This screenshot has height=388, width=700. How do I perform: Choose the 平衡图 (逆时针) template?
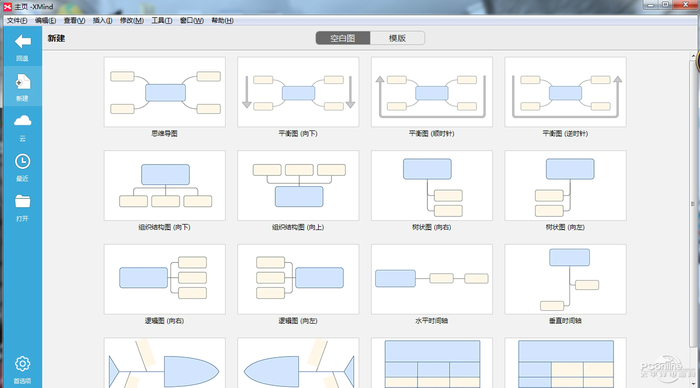click(x=565, y=92)
